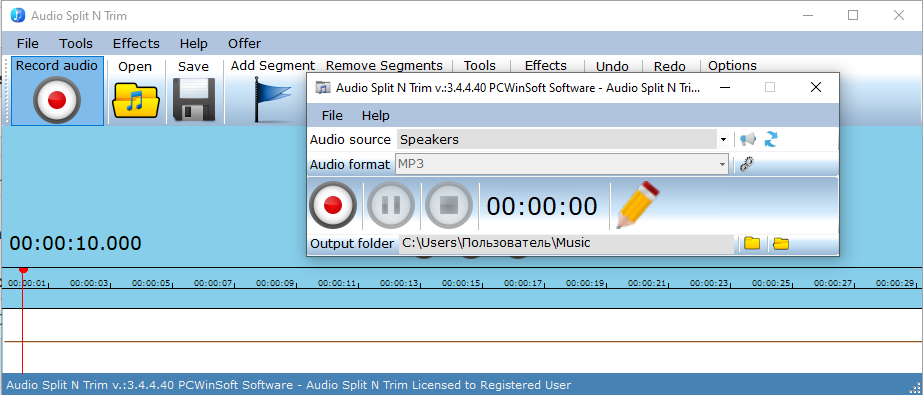
Task: Open the output folder with the second folder icon
Action: [781, 243]
